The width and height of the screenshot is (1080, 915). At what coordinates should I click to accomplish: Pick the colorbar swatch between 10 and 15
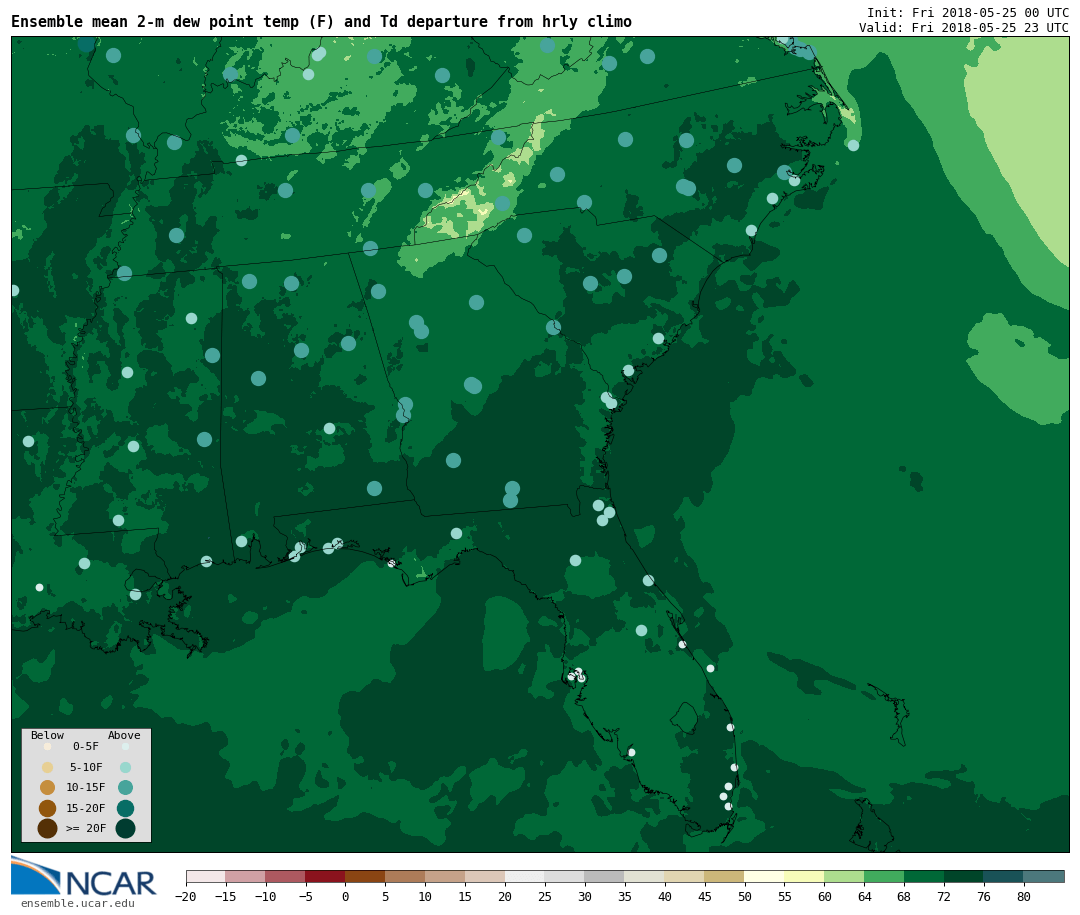pos(445,876)
